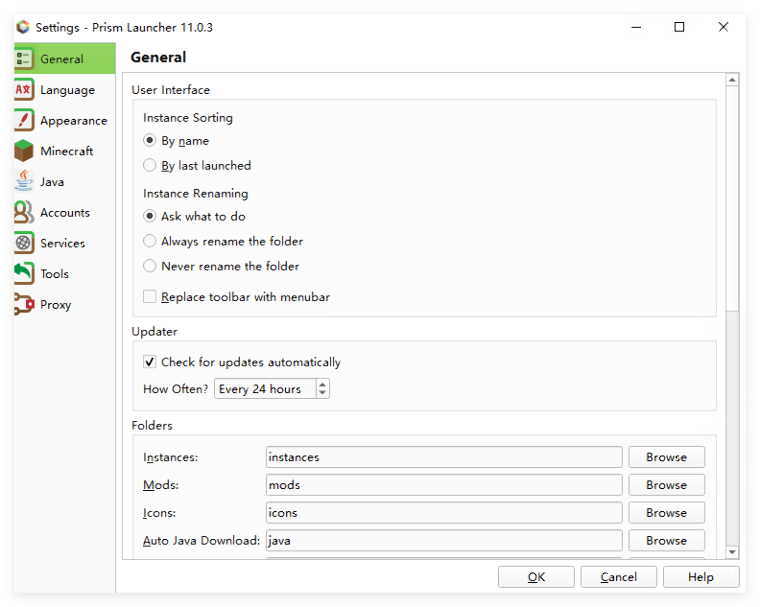Click the Appearance paintbrush icon
Viewport: 760px width, 607px height.
(23, 120)
